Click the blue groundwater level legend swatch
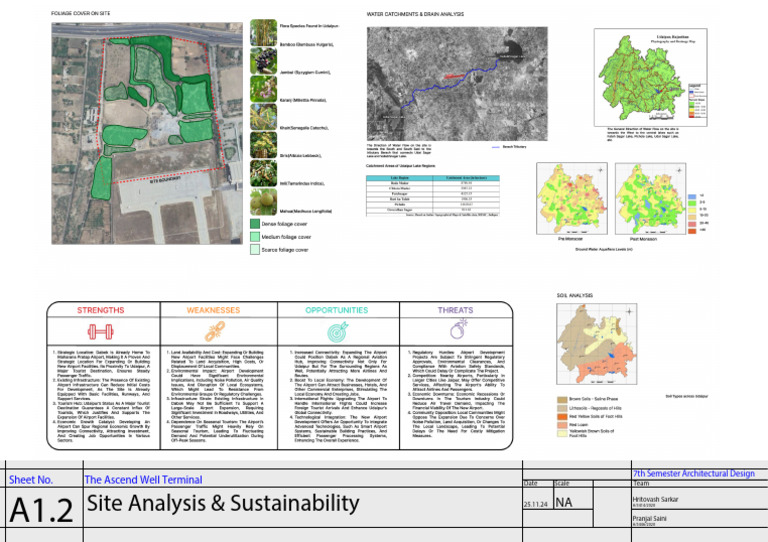 click(x=692, y=195)
